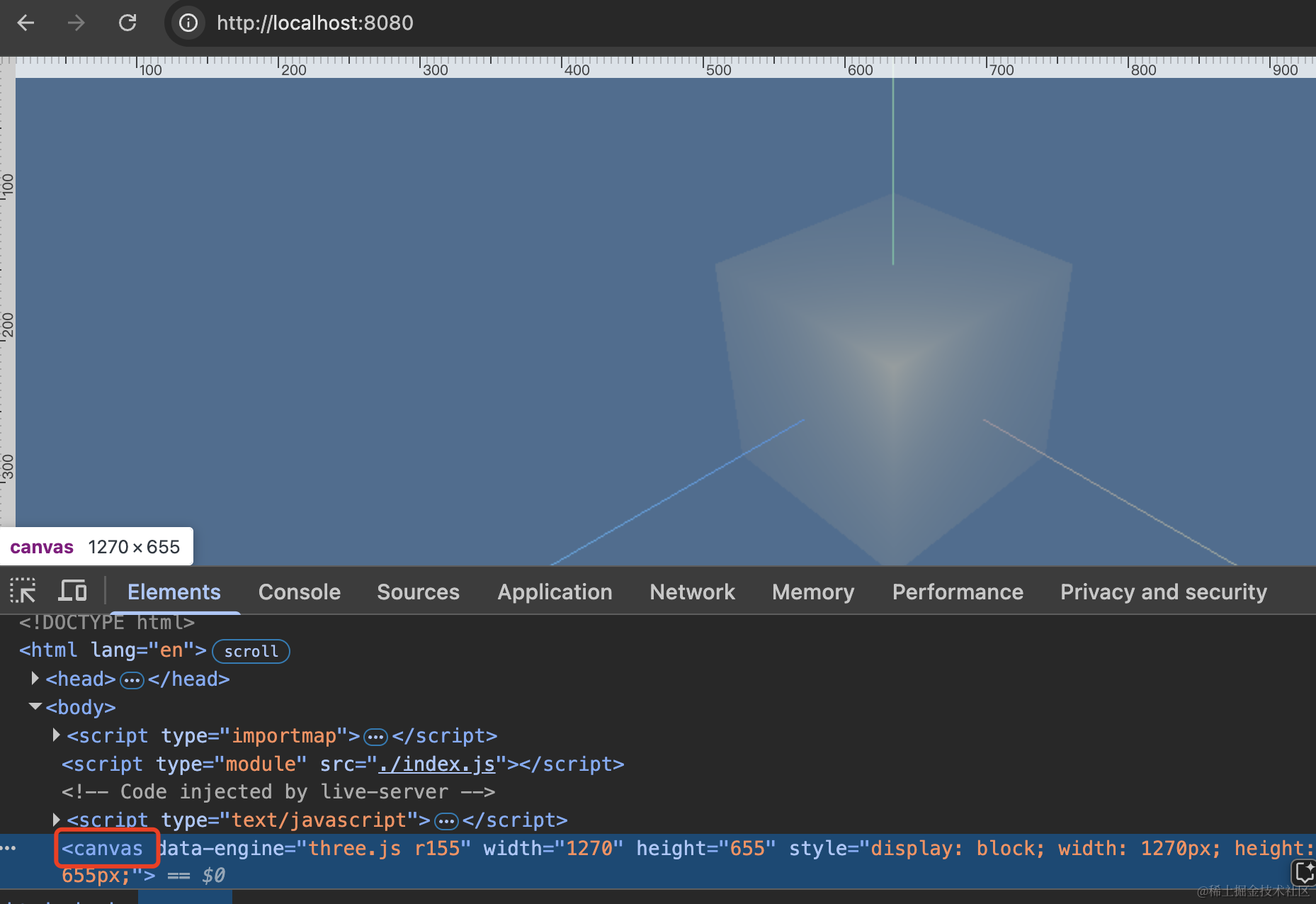Open the Privacy and security tab
The image size is (1316, 904).
[x=1164, y=592]
